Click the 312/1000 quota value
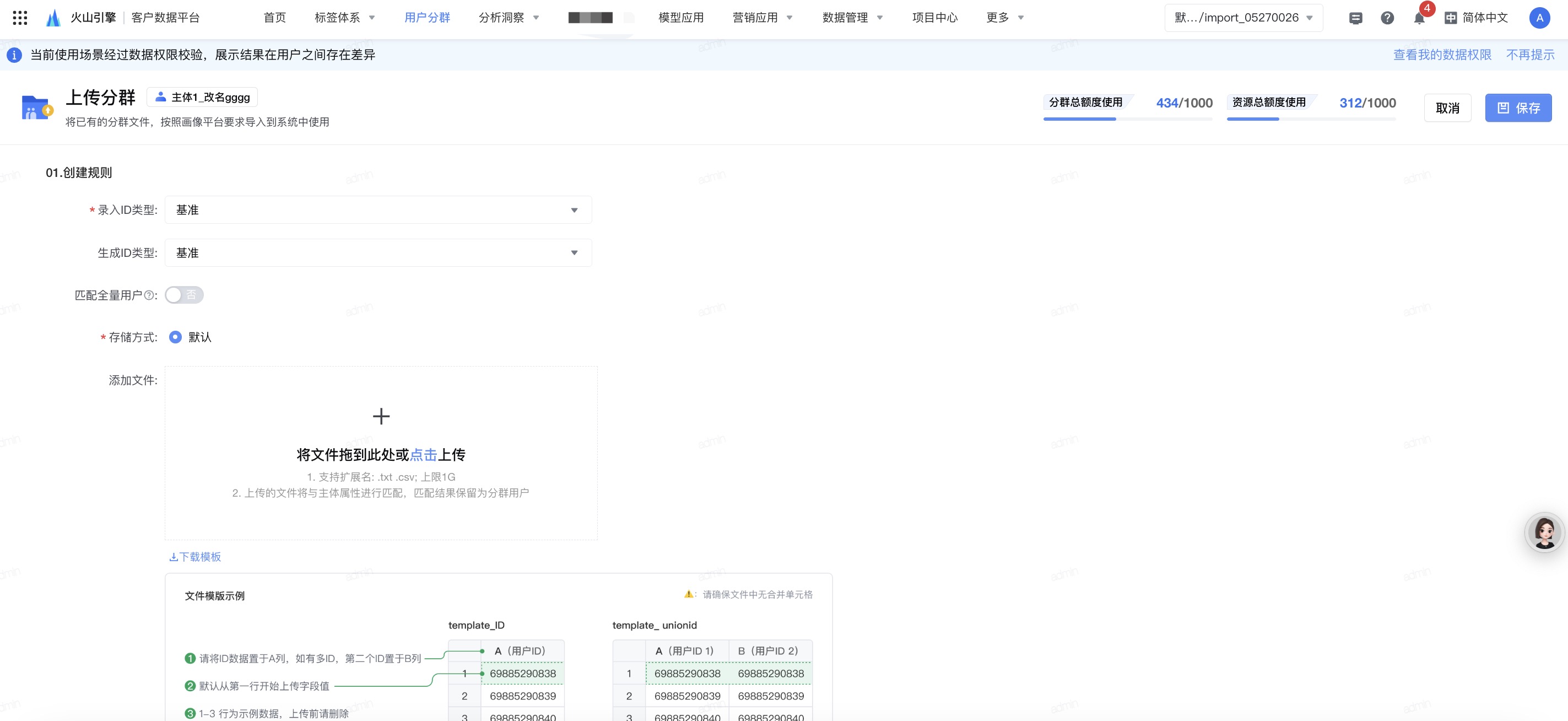The height and width of the screenshot is (721, 1568). [1367, 103]
